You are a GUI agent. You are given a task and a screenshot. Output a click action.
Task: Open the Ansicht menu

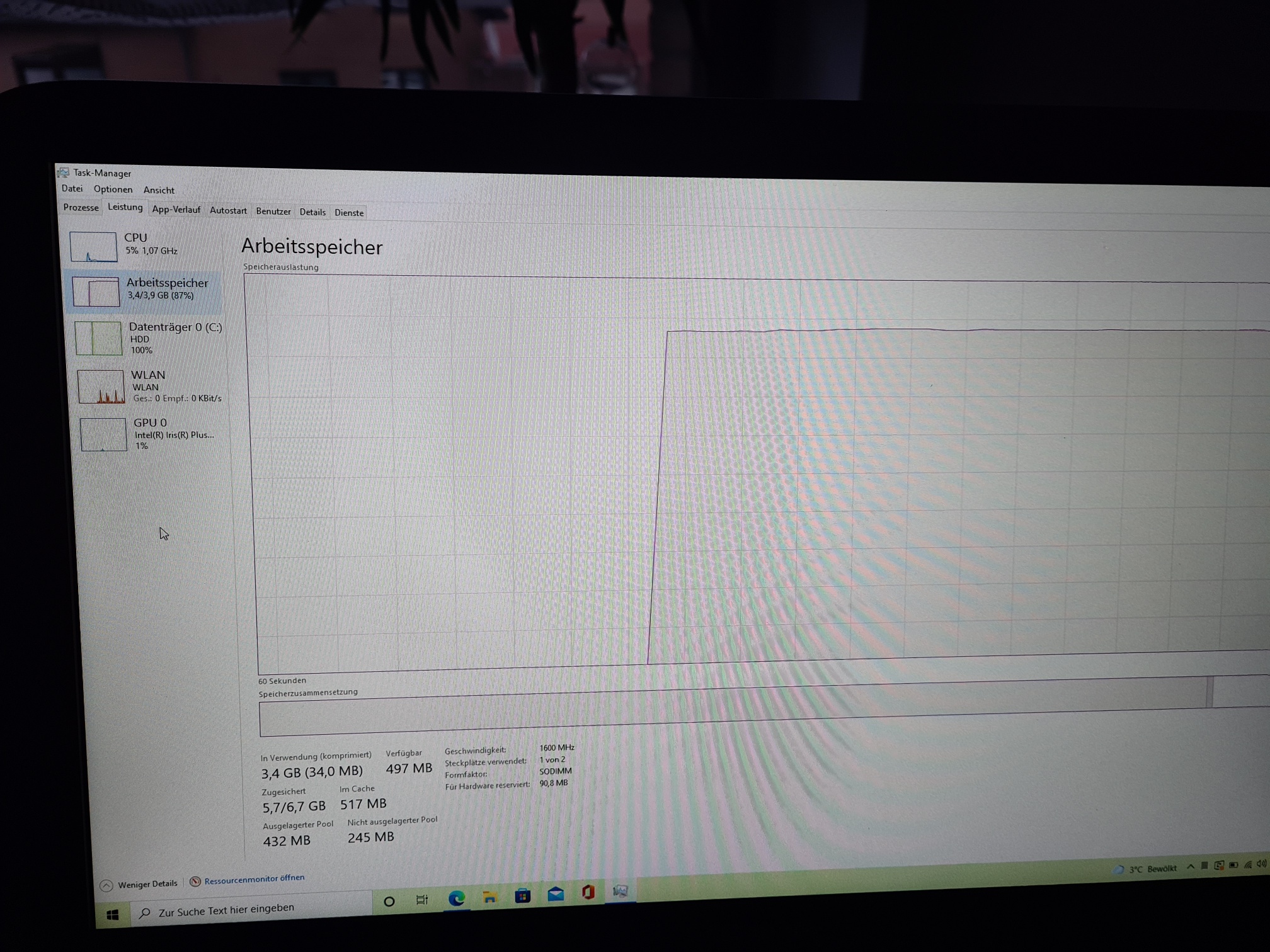tap(159, 190)
